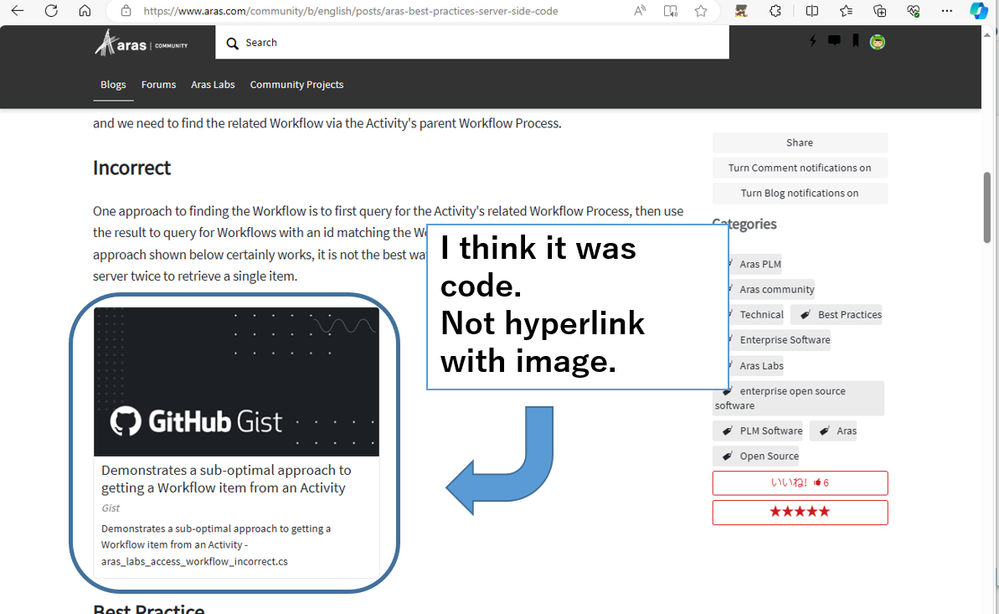
Task: Open the user avatar menu
Action: point(877,42)
